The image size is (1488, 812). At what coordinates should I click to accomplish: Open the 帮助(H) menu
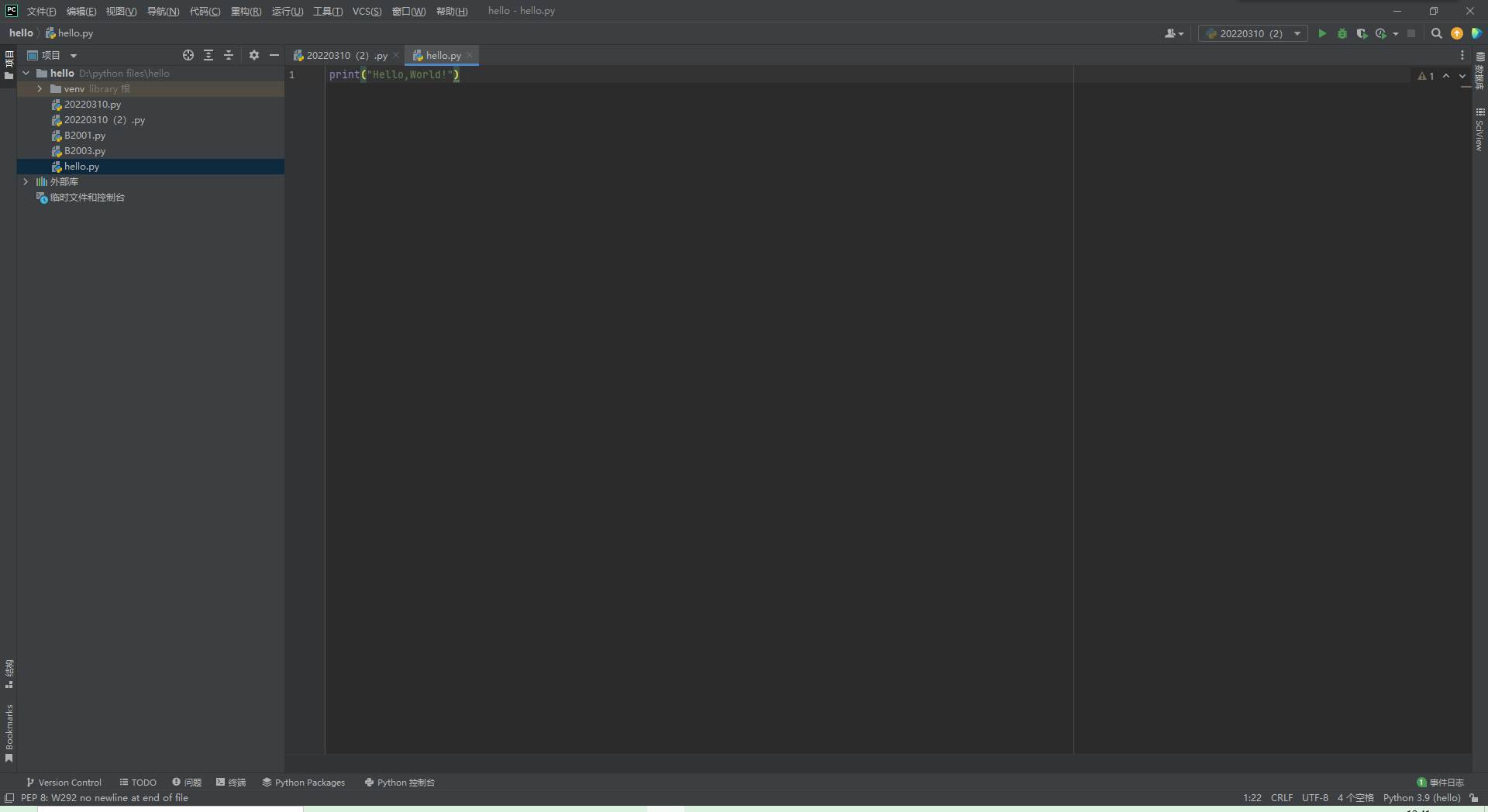coord(452,11)
